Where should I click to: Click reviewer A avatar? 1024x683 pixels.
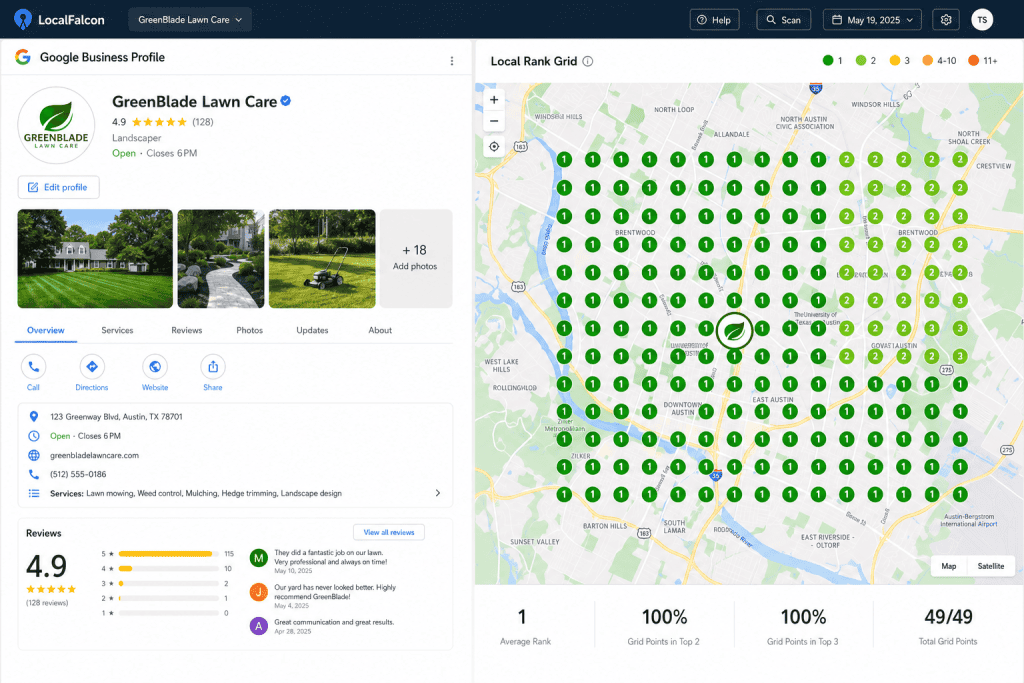pyautogui.click(x=259, y=626)
